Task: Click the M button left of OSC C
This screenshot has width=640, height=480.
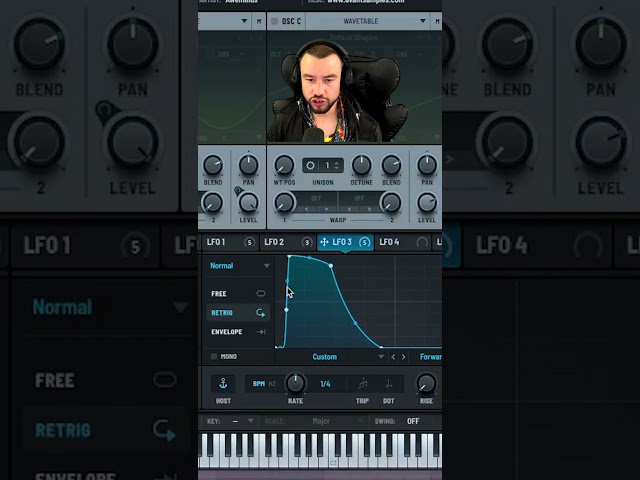Action: pos(259,21)
